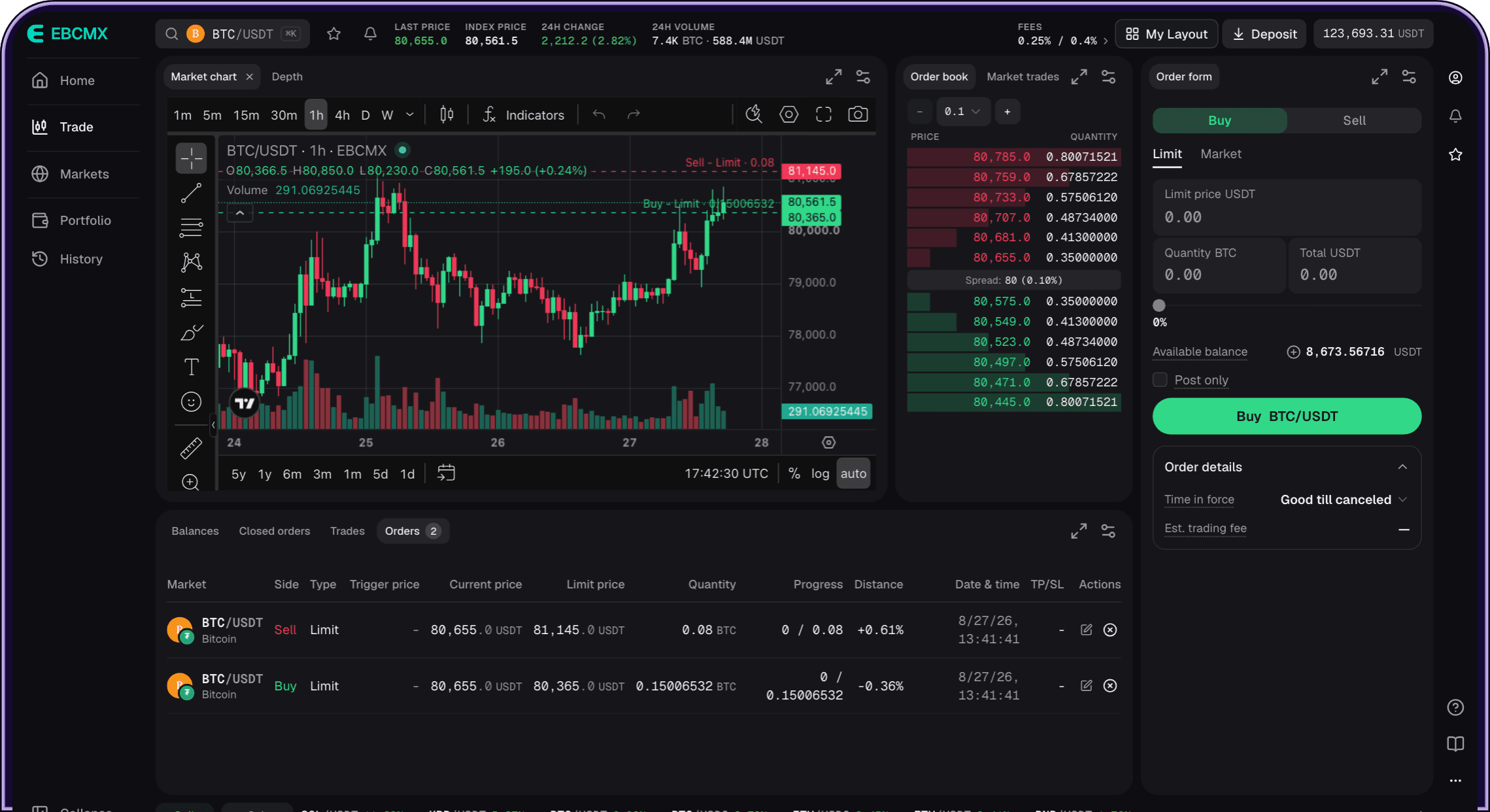Take a chart snapshot with camera icon
1490x812 pixels.
click(858, 115)
